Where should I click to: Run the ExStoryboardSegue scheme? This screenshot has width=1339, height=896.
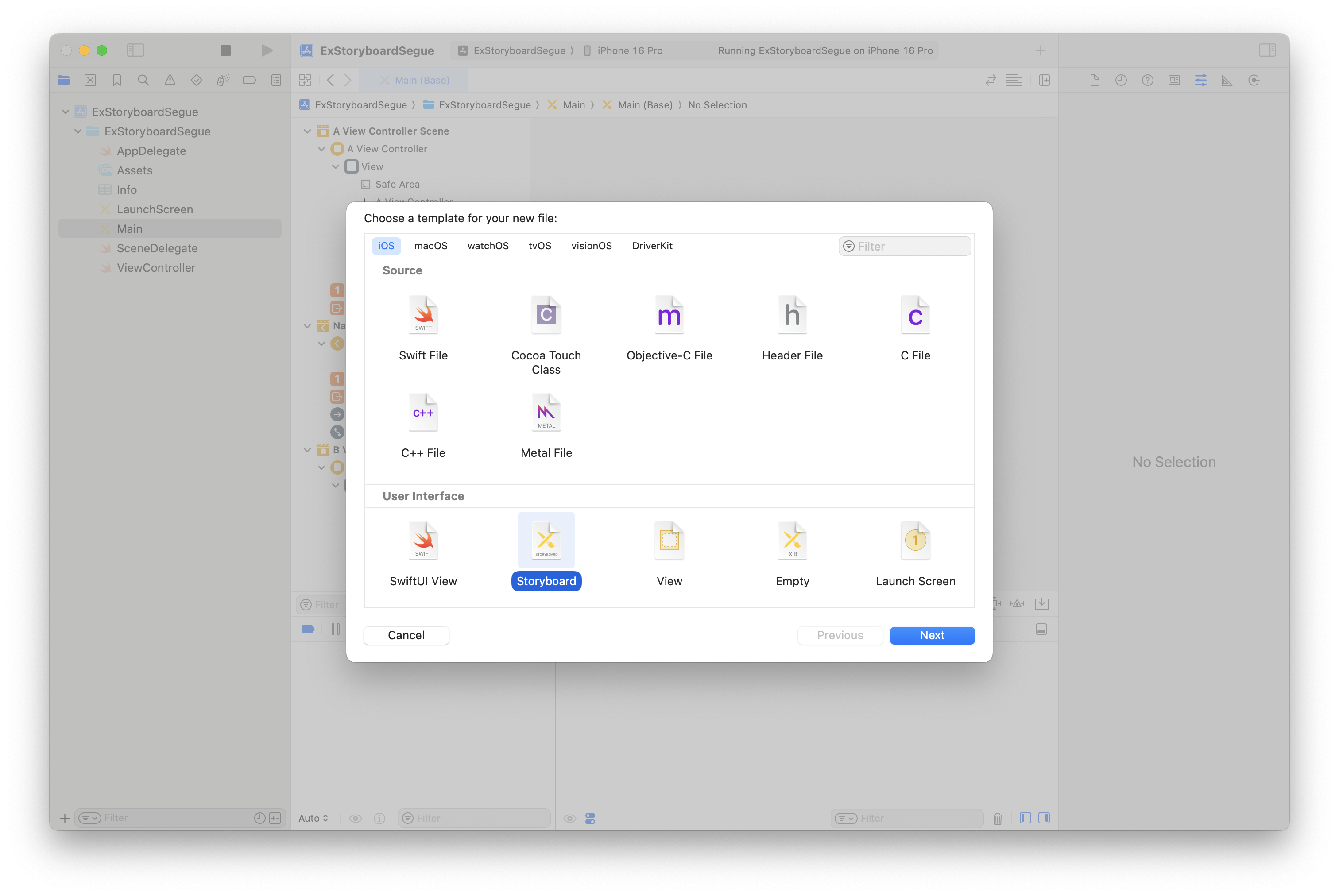coord(267,50)
